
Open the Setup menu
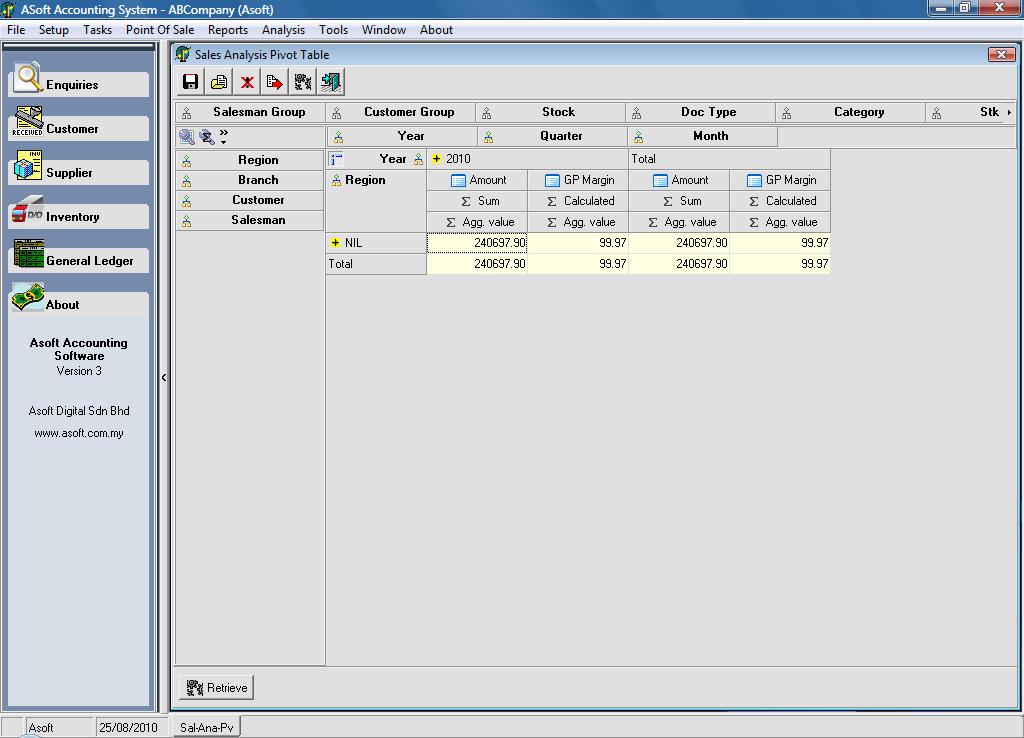[x=54, y=30]
